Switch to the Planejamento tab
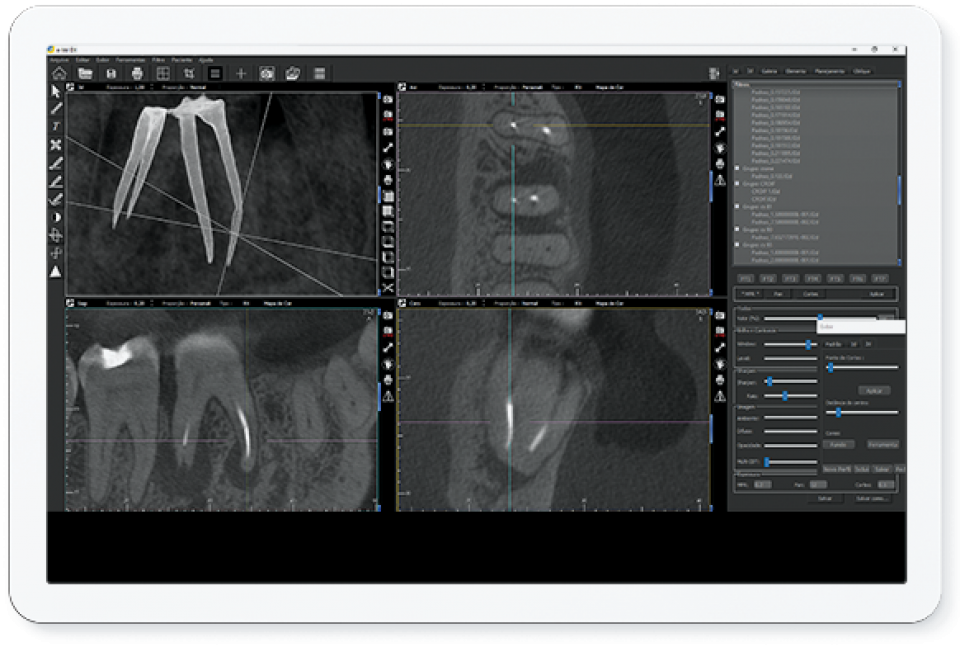The height and width of the screenshot is (647, 960). 829,71
